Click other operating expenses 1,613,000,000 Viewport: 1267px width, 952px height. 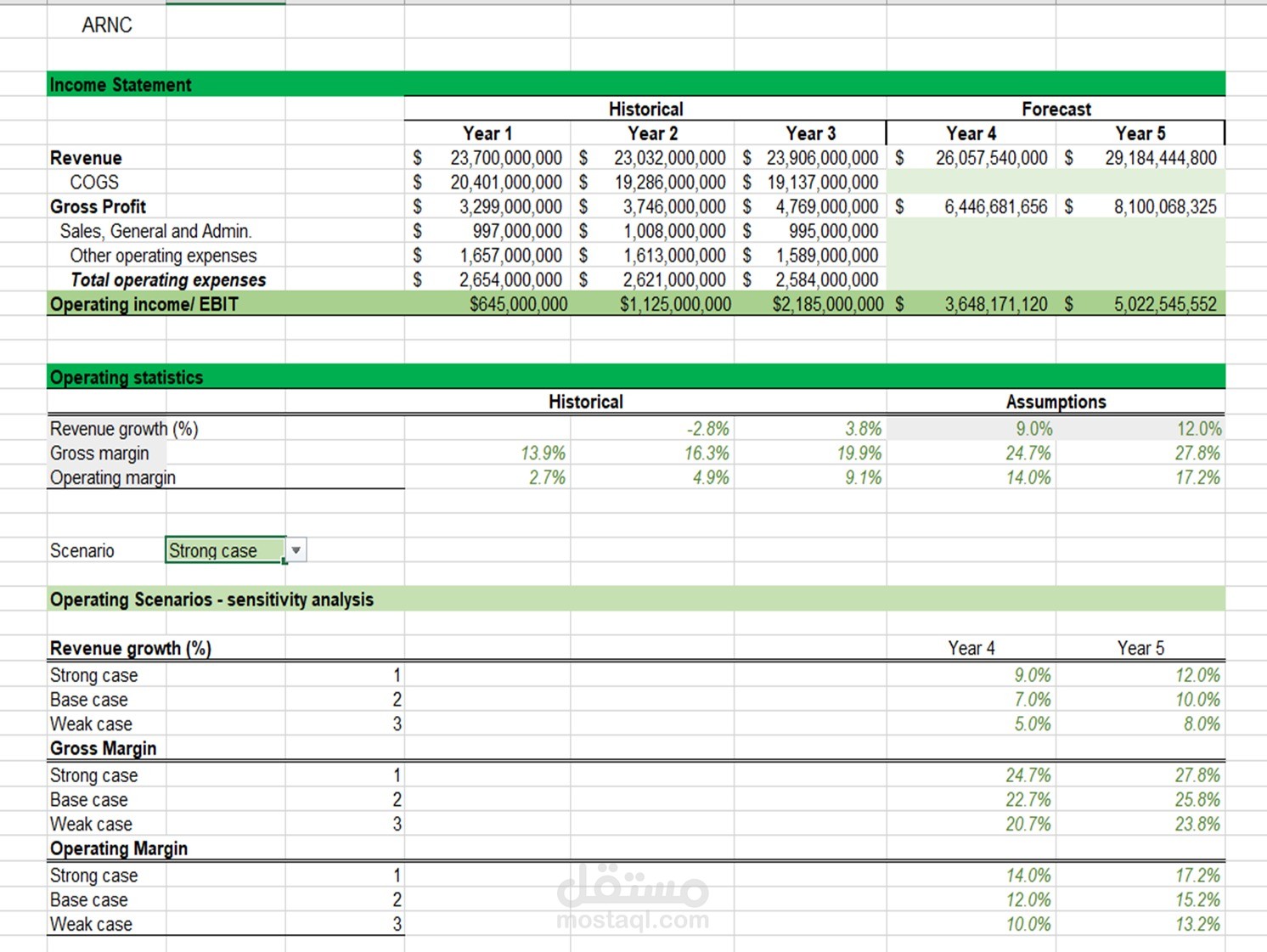pyautogui.click(x=652, y=256)
